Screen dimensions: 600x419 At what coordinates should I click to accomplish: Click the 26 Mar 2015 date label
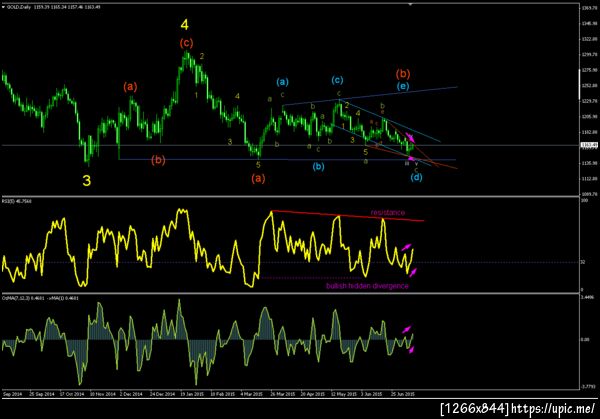pos(282,394)
